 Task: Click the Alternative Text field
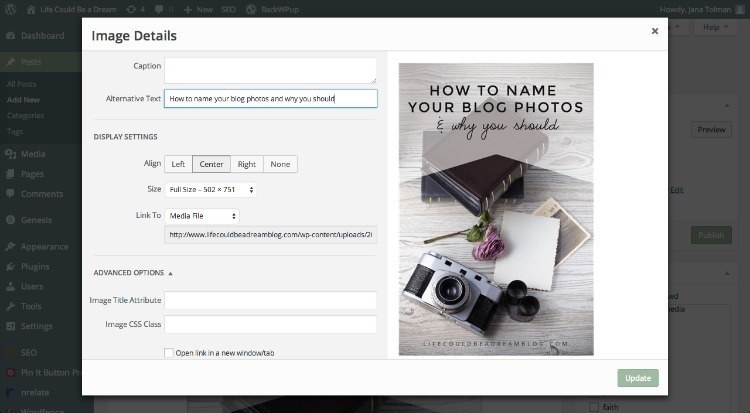pos(271,99)
